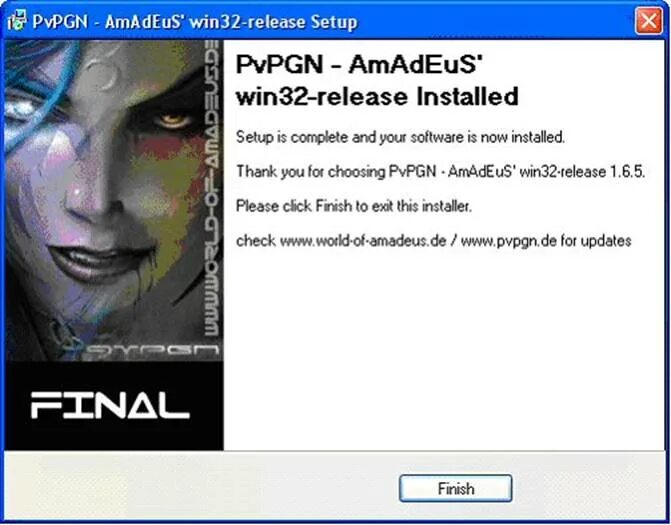Click the Finish button
This screenshot has width=671, height=525.
click(455, 488)
